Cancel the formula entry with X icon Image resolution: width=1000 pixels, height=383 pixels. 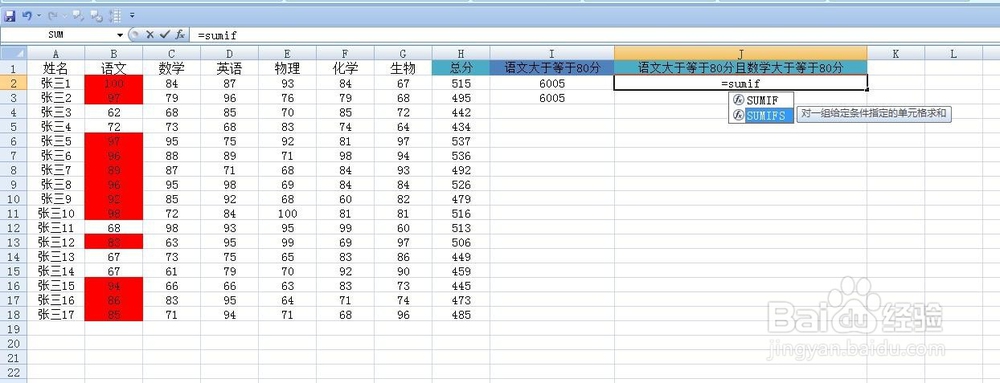[x=150, y=35]
